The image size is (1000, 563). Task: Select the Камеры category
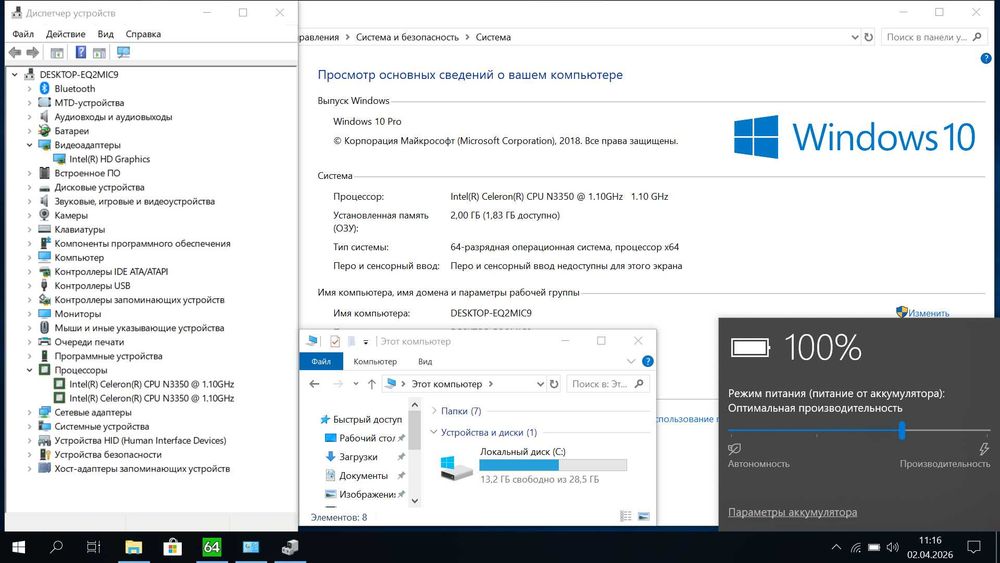[x=71, y=216]
